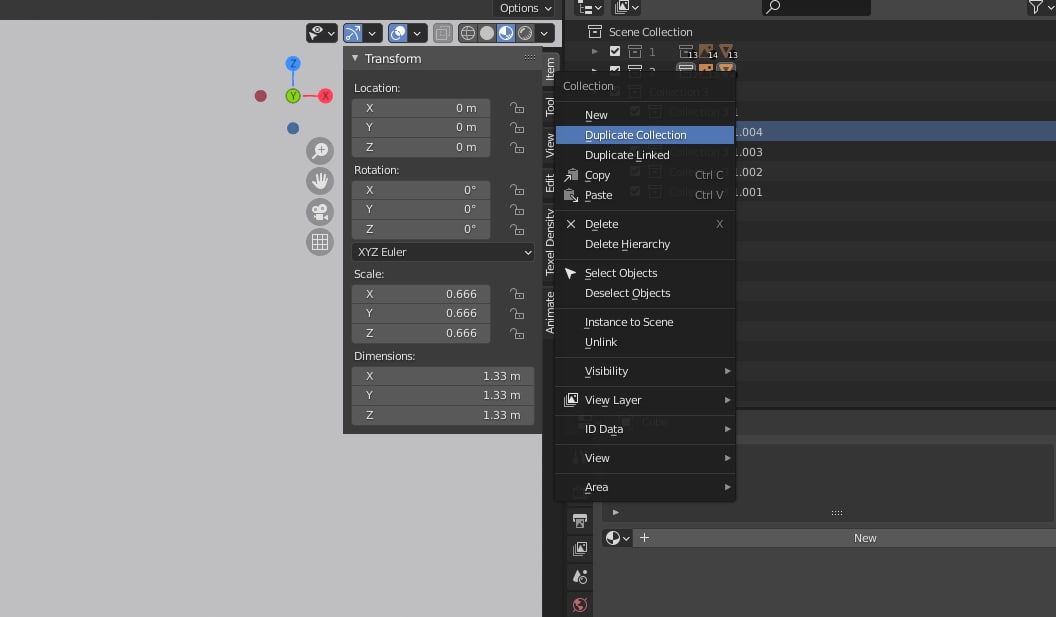This screenshot has width=1056, height=617.
Task: Open the Options dropdown
Action: 525,8
